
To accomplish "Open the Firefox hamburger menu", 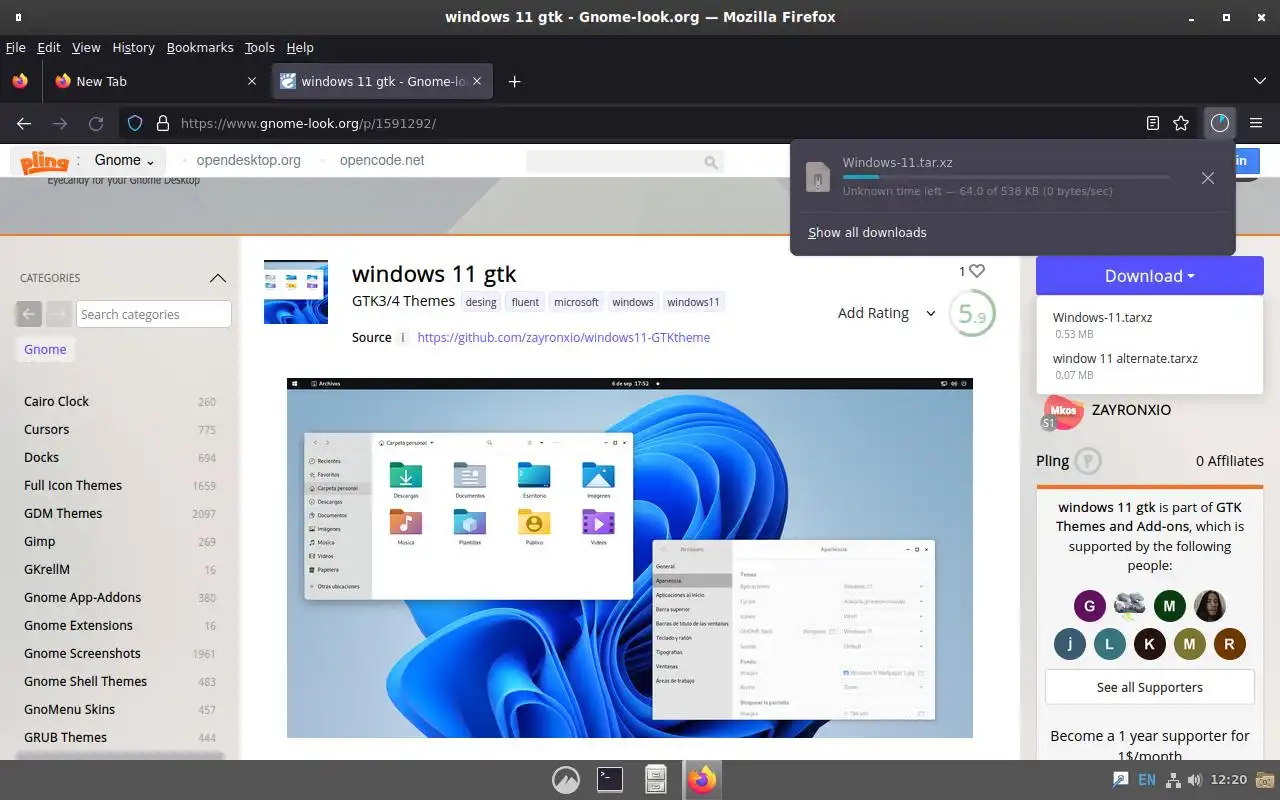I will click(1256, 123).
